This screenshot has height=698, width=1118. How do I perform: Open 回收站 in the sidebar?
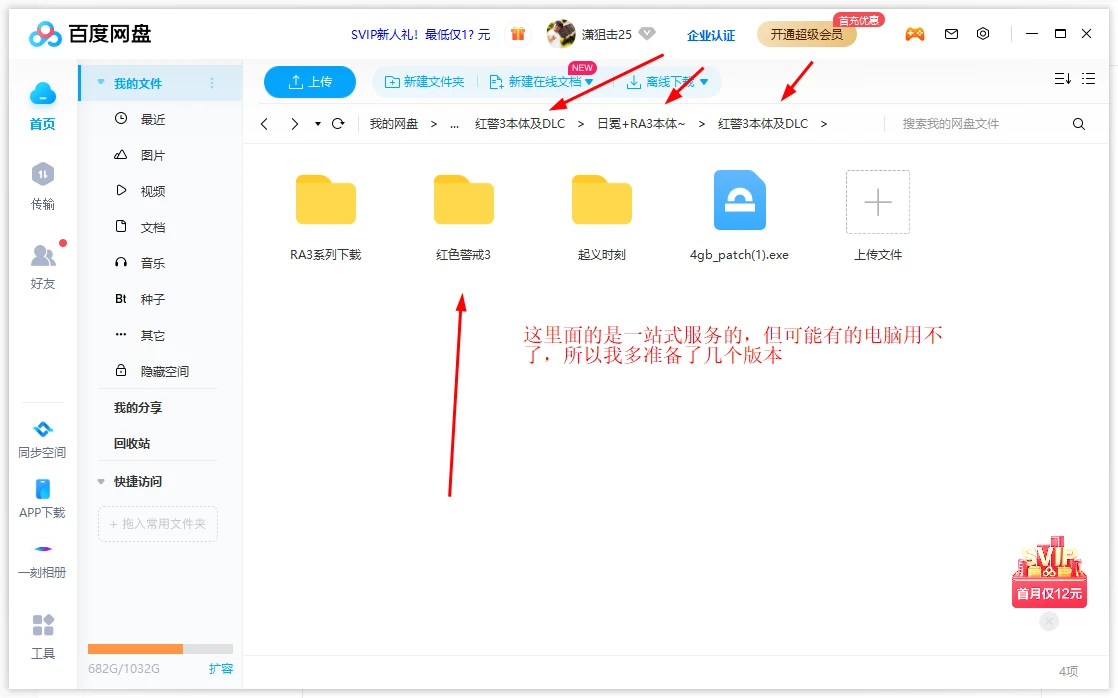pyautogui.click(x=132, y=443)
